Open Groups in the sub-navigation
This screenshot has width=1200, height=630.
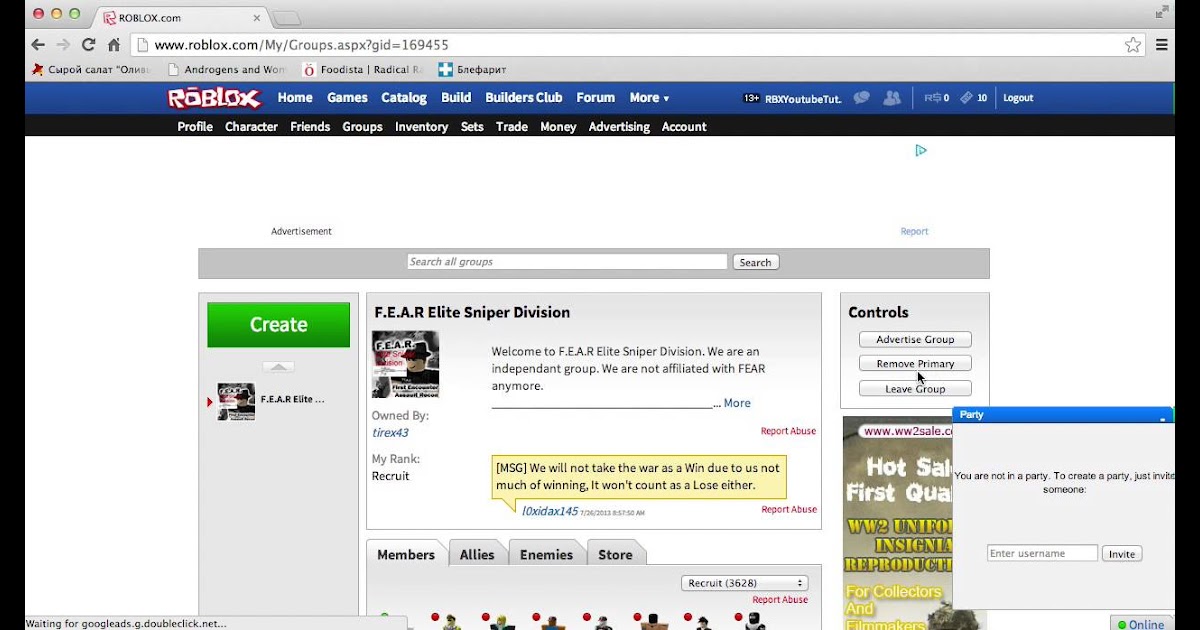coord(362,127)
